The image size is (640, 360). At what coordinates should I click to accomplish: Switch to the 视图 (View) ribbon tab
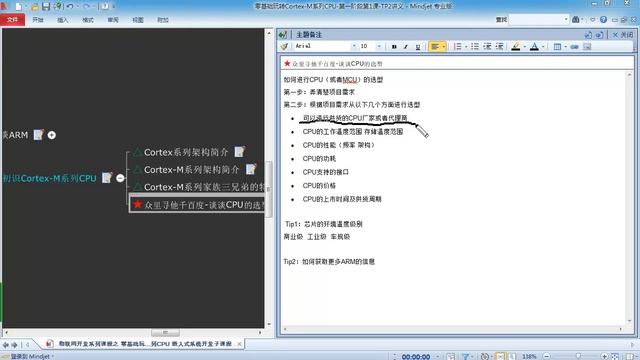point(138,20)
